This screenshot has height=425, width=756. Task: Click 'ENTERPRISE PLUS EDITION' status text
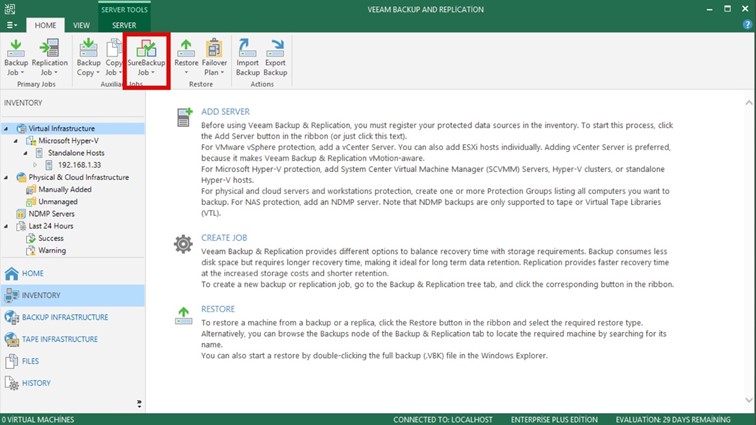point(554,420)
